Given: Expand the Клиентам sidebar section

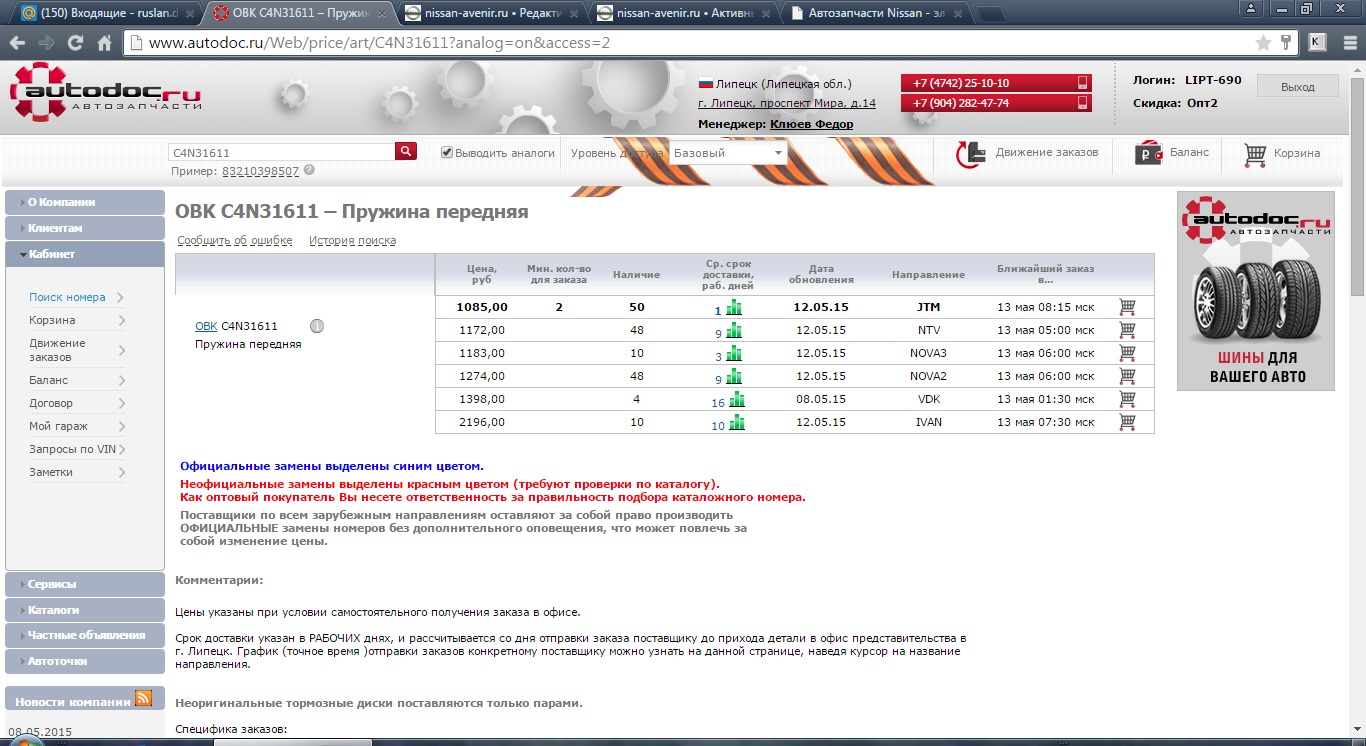Looking at the screenshot, I should [85, 228].
